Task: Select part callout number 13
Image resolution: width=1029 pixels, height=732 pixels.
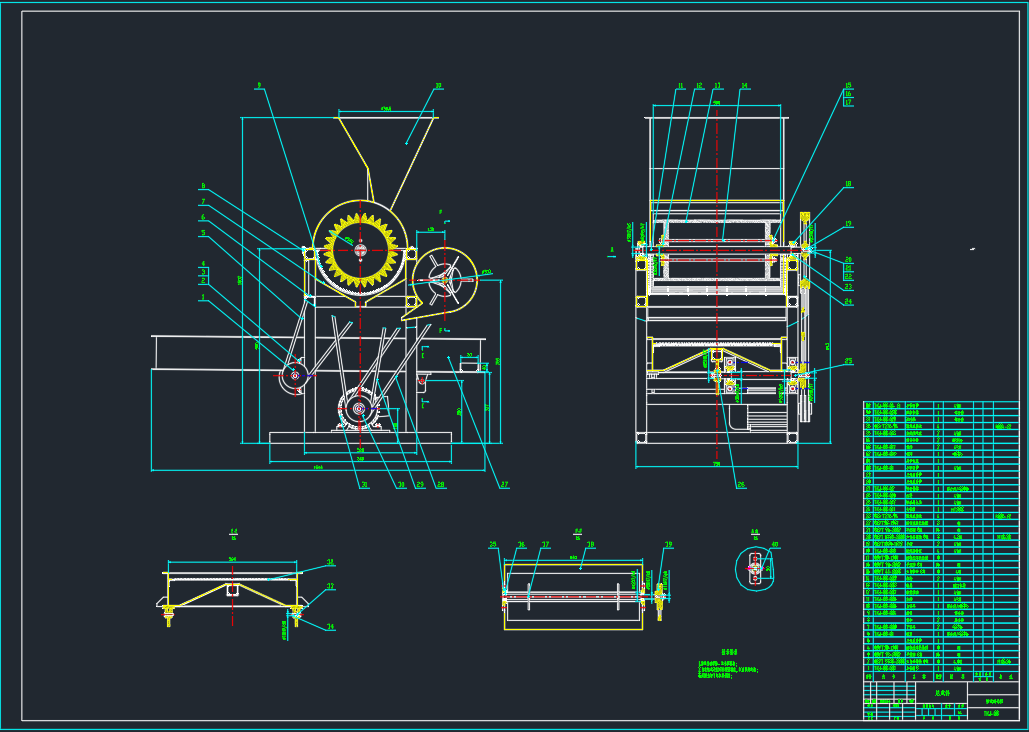Action: click(x=717, y=86)
